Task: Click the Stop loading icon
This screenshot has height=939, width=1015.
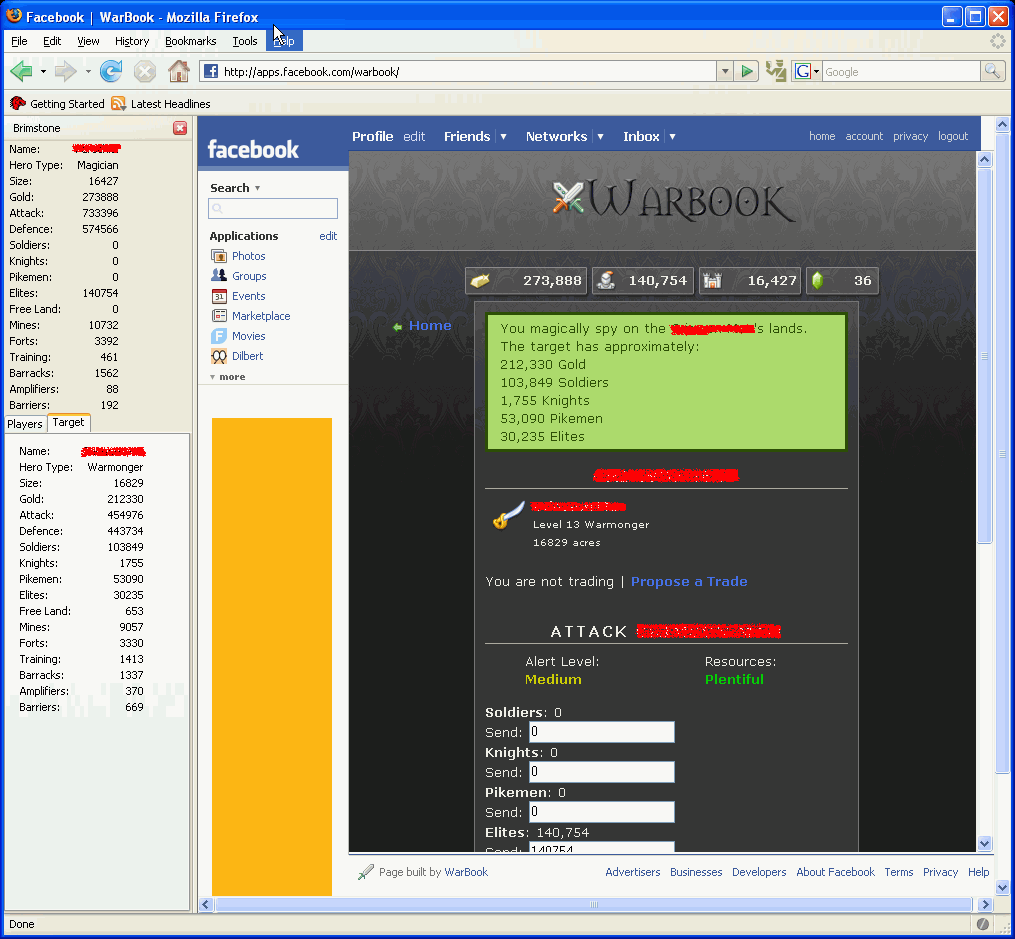Action: [145, 71]
